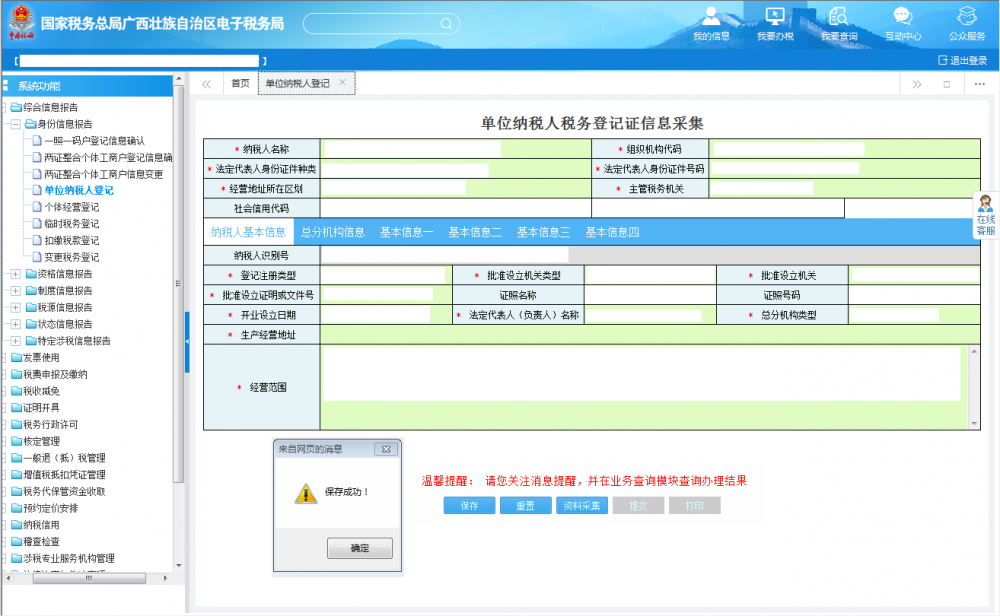The image size is (1000, 616).
Task: Open 在线客服 online support widget
Action: 985,214
